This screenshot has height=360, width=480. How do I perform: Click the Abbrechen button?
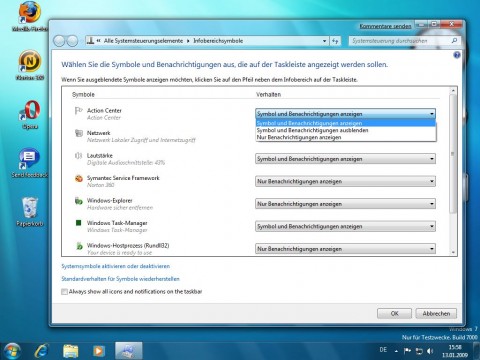tap(436, 313)
